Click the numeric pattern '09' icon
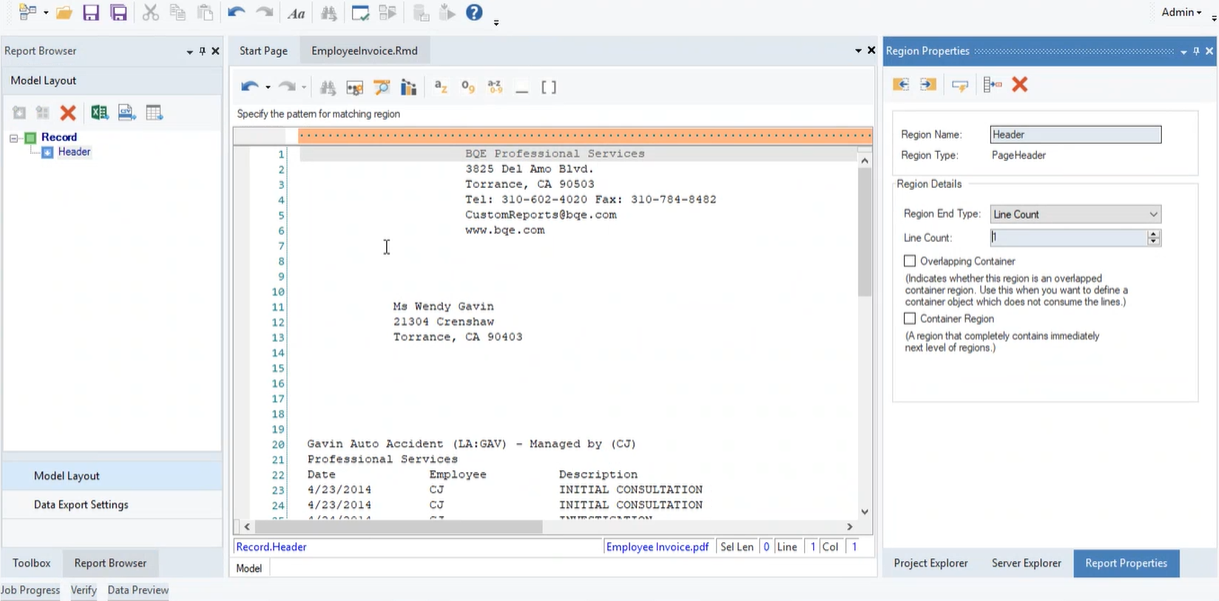This screenshot has width=1219, height=601. pyautogui.click(x=468, y=87)
